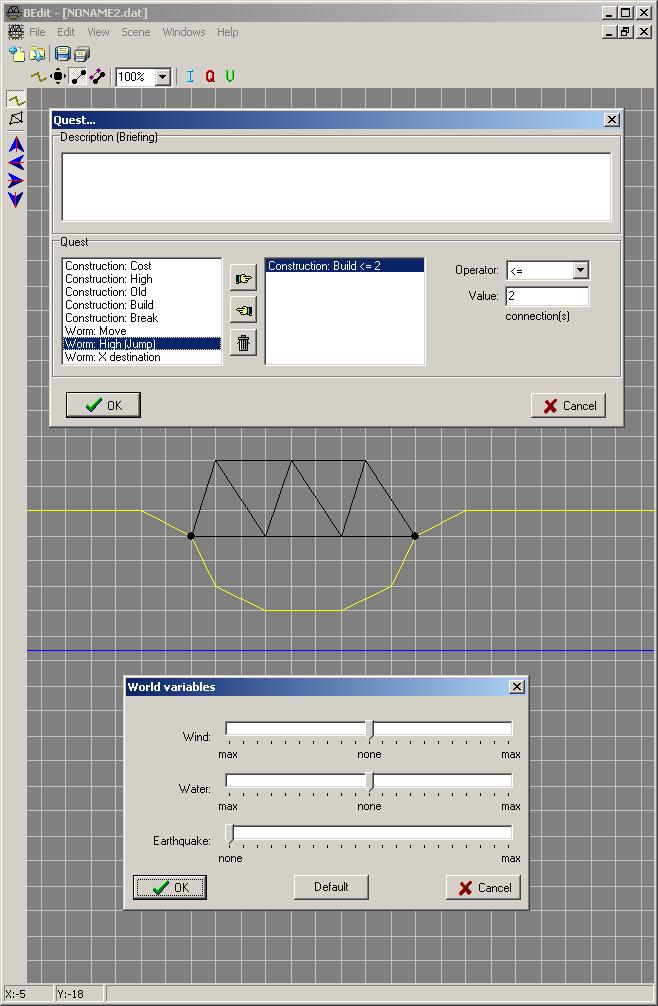658x1006 pixels.
Task: Click the Value input field
Action: coord(547,296)
